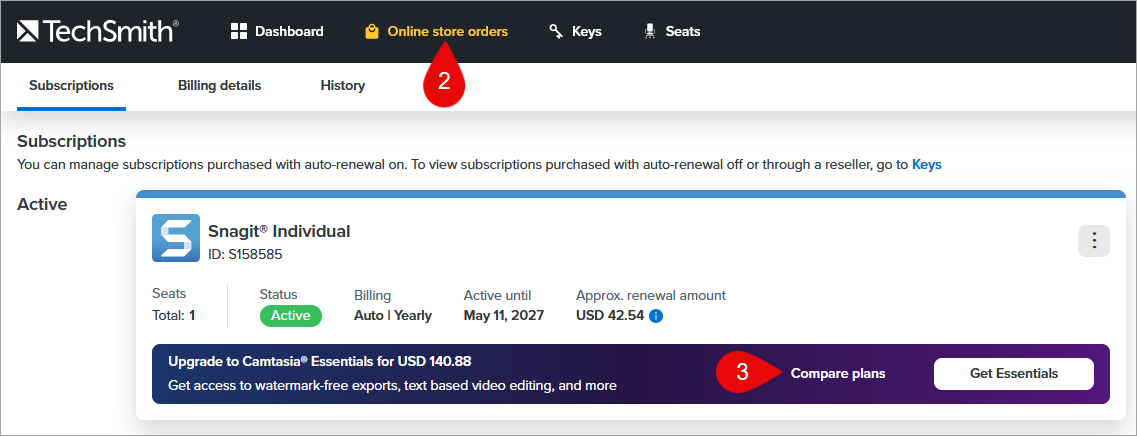
Task: Switch to the History tab
Action: point(342,86)
